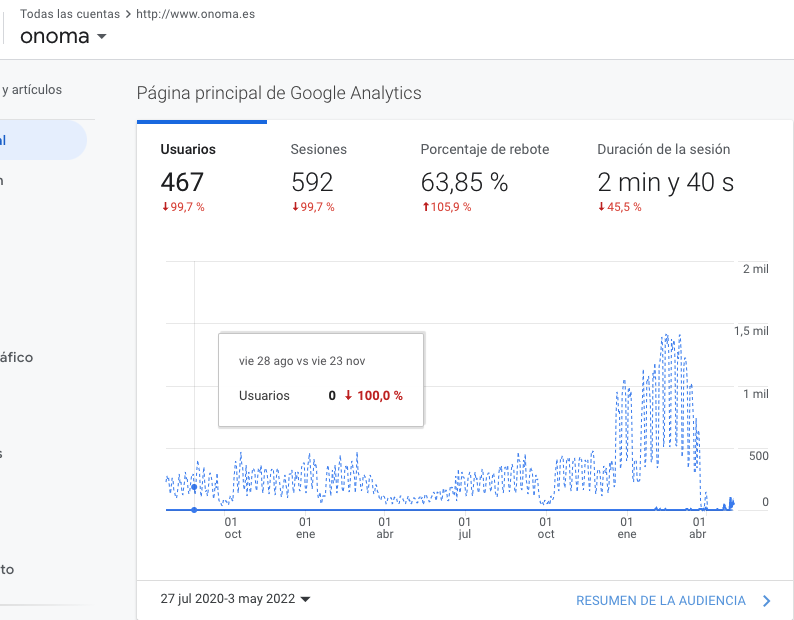Click the '1,5 mil' axis label

click(751, 331)
